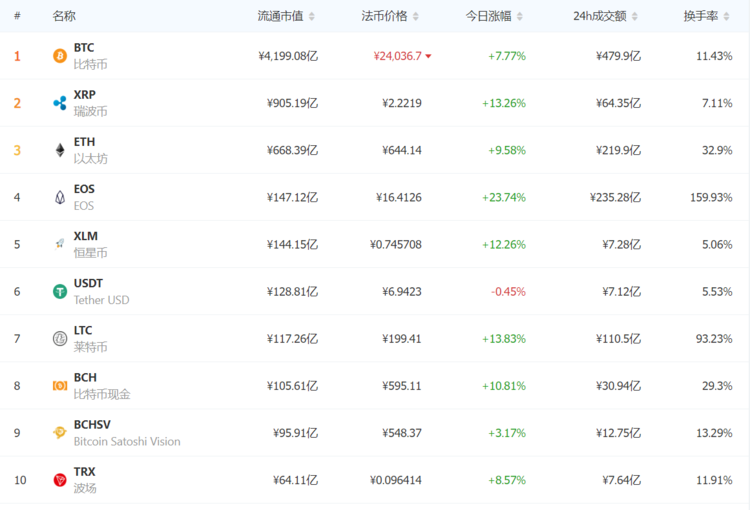
Task: Click the LTC Litecoin icon
Action: (60, 339)
